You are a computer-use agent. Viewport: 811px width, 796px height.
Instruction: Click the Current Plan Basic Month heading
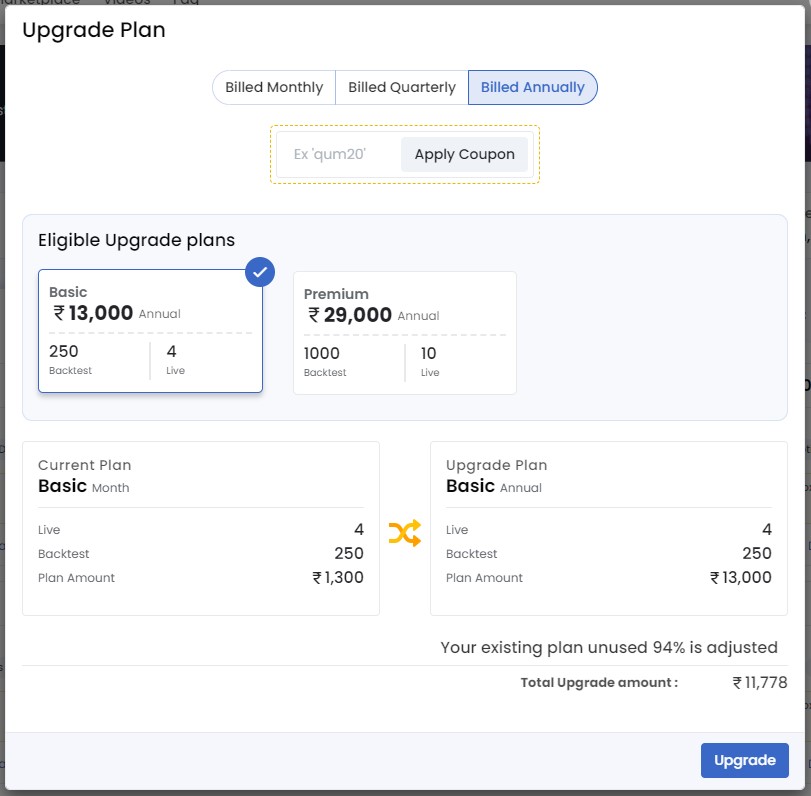pyautogui.click(x=84, y=486)
